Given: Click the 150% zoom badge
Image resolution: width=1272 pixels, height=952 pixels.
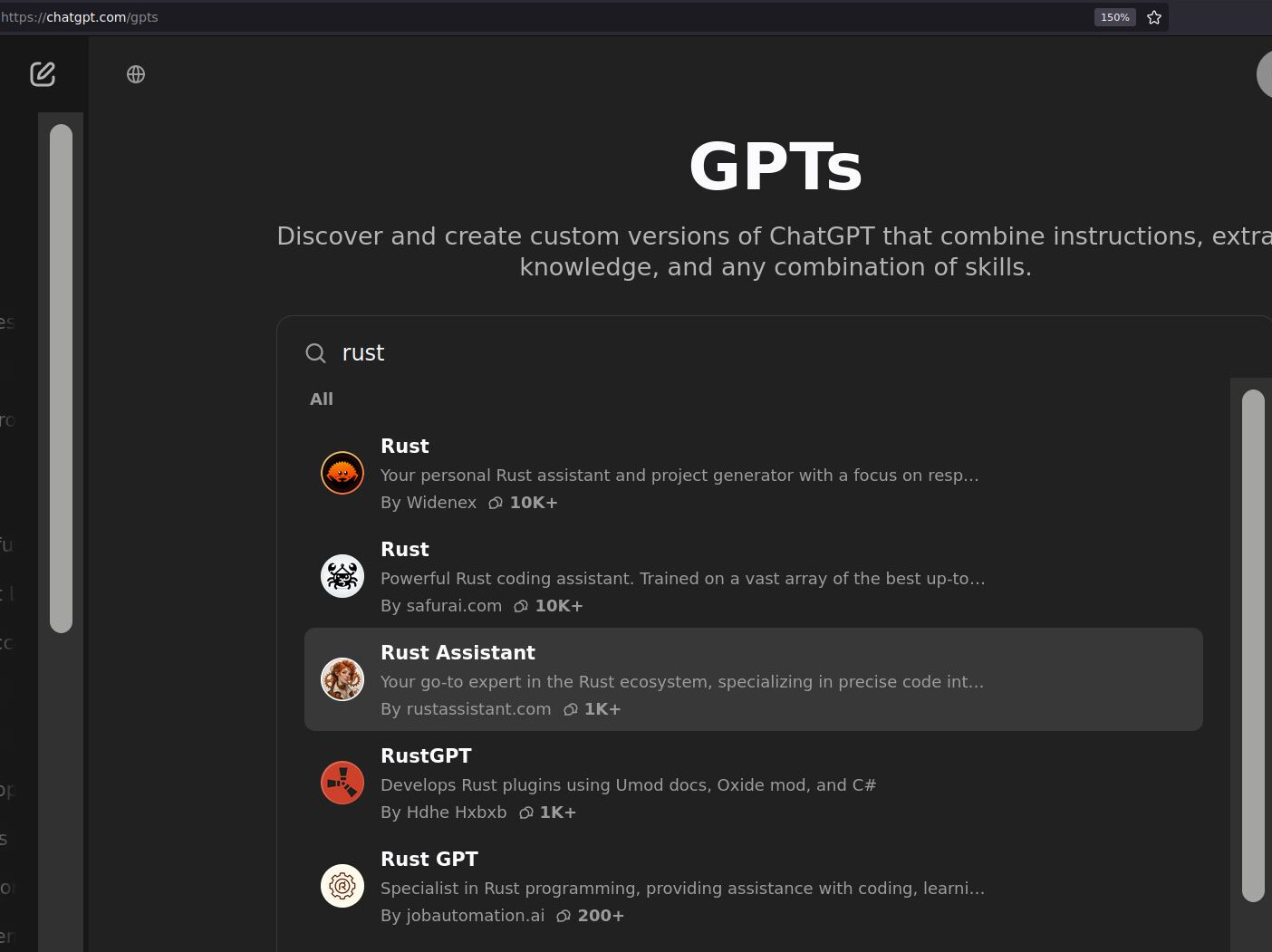Looking at the screenshot, I should tap(1114, 16).
